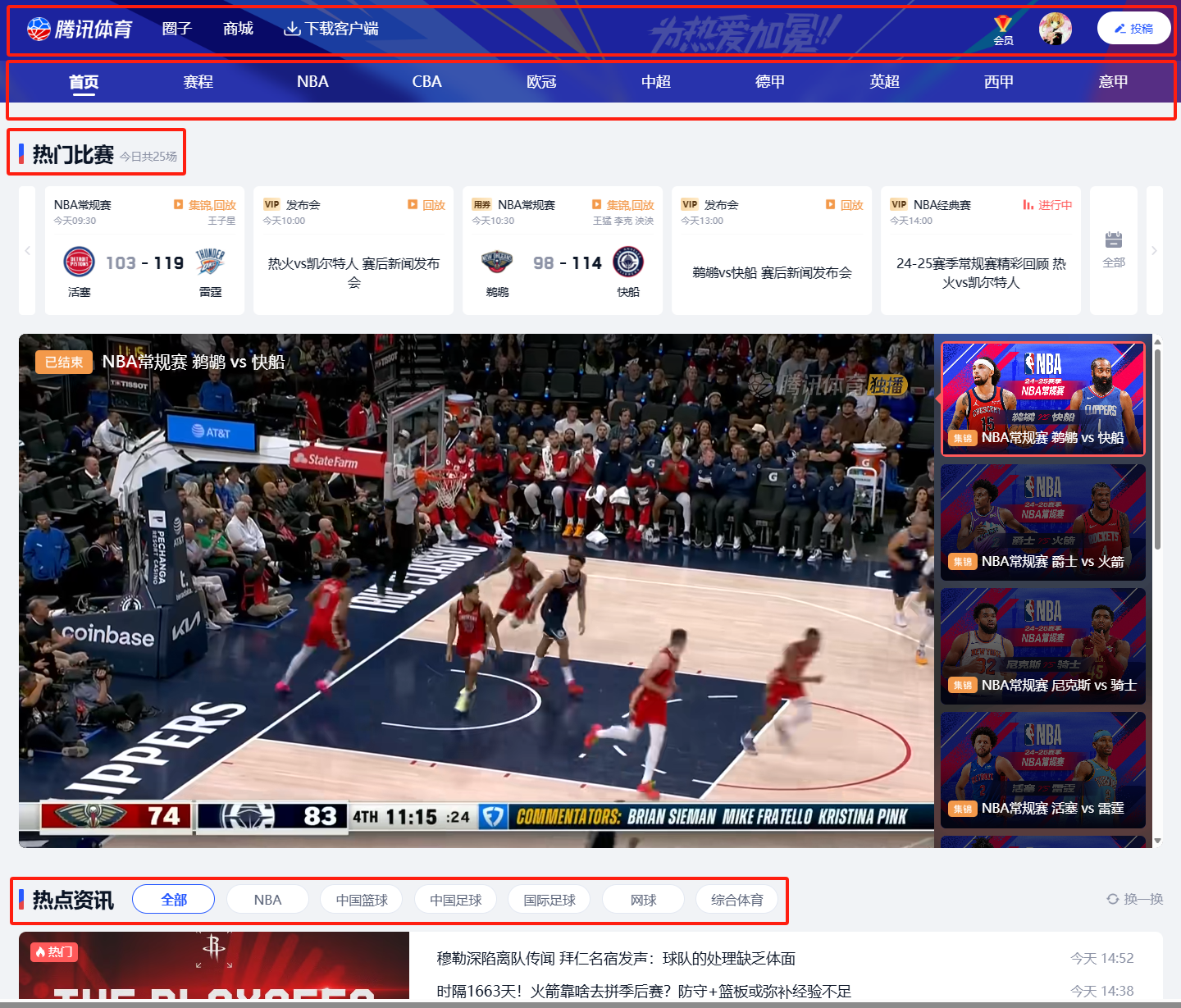Open the VIP member trophy icon
This screenshot has width=1181, height=1008.
(1003, 26)
